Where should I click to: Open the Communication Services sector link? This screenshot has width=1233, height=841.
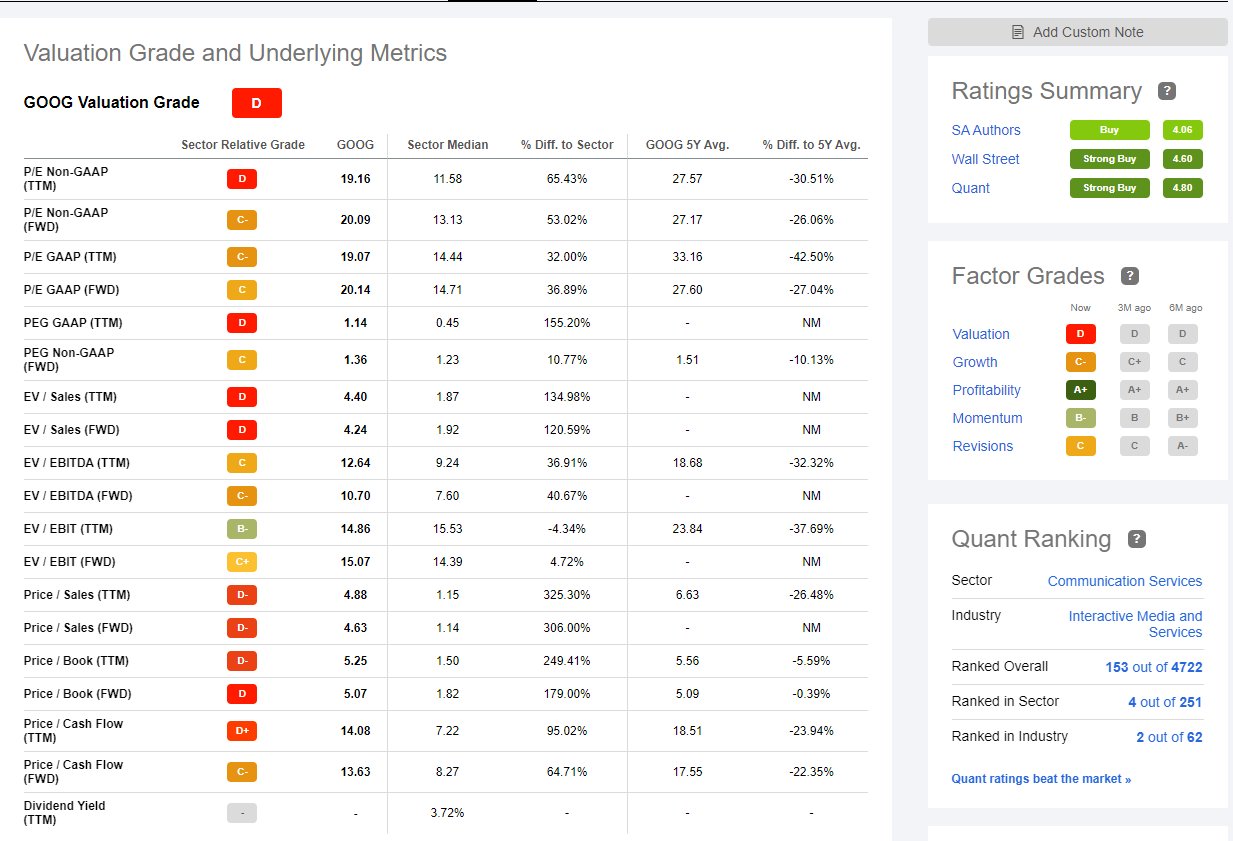tap(1125, 581)
